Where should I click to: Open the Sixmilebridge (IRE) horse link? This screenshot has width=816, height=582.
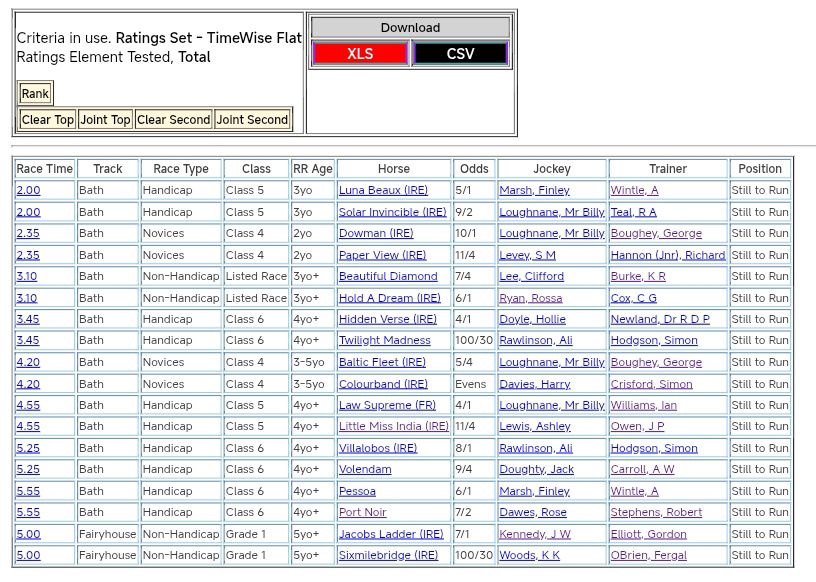pos(388,555)
